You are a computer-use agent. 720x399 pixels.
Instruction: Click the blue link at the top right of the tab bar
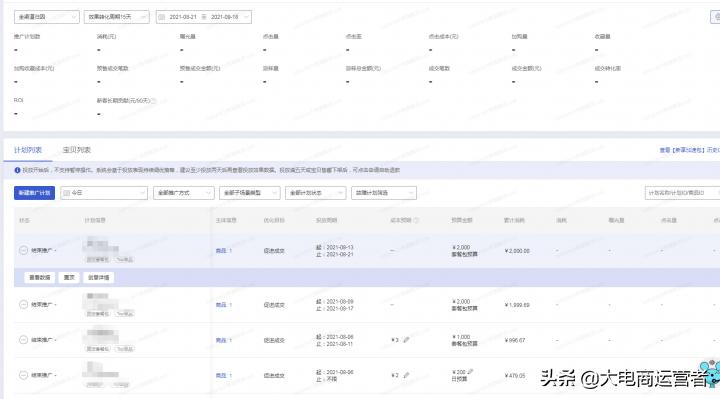click(x=689, y=150)
